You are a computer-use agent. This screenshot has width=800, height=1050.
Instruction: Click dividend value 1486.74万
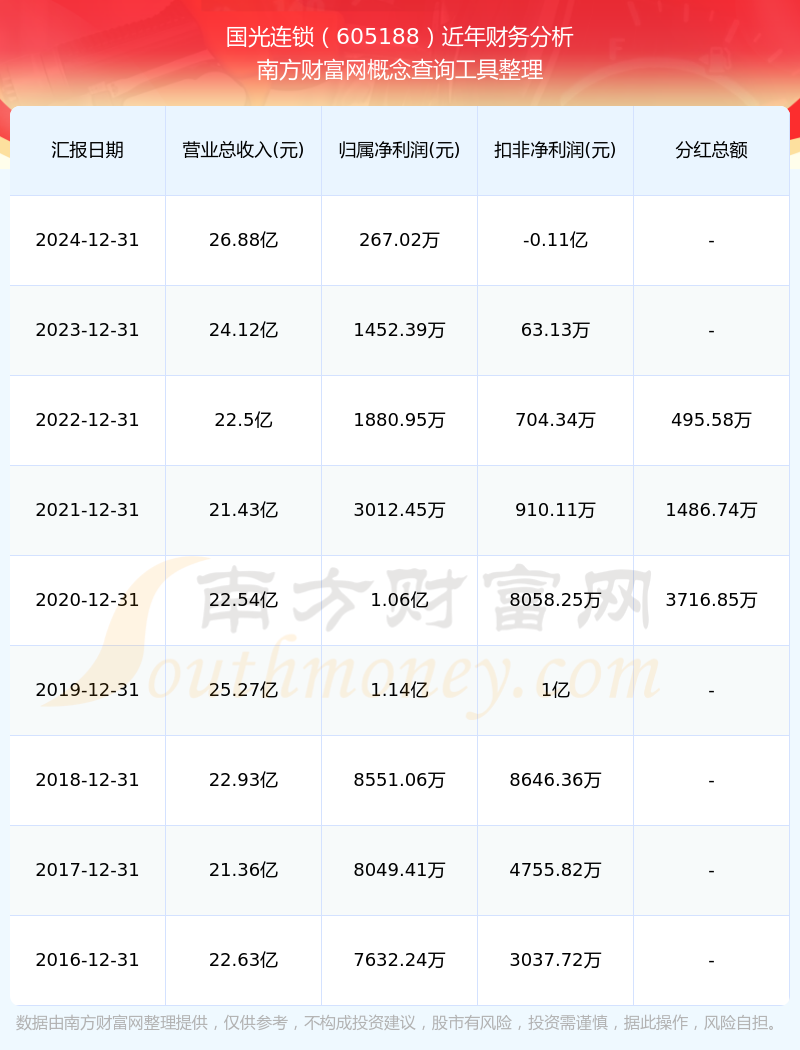pyautogui.click(x=712, y=510)
